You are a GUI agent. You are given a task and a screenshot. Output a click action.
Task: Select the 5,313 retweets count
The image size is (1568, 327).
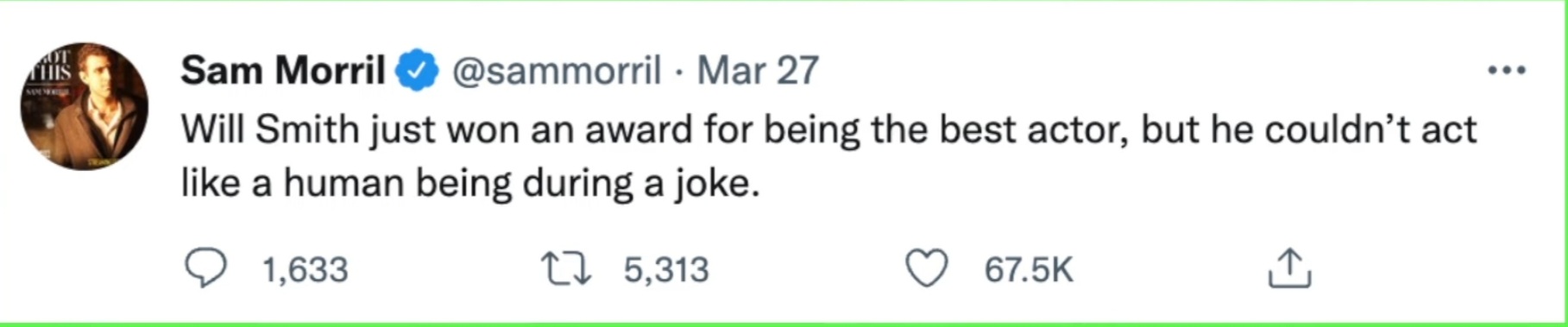point(666,270)
